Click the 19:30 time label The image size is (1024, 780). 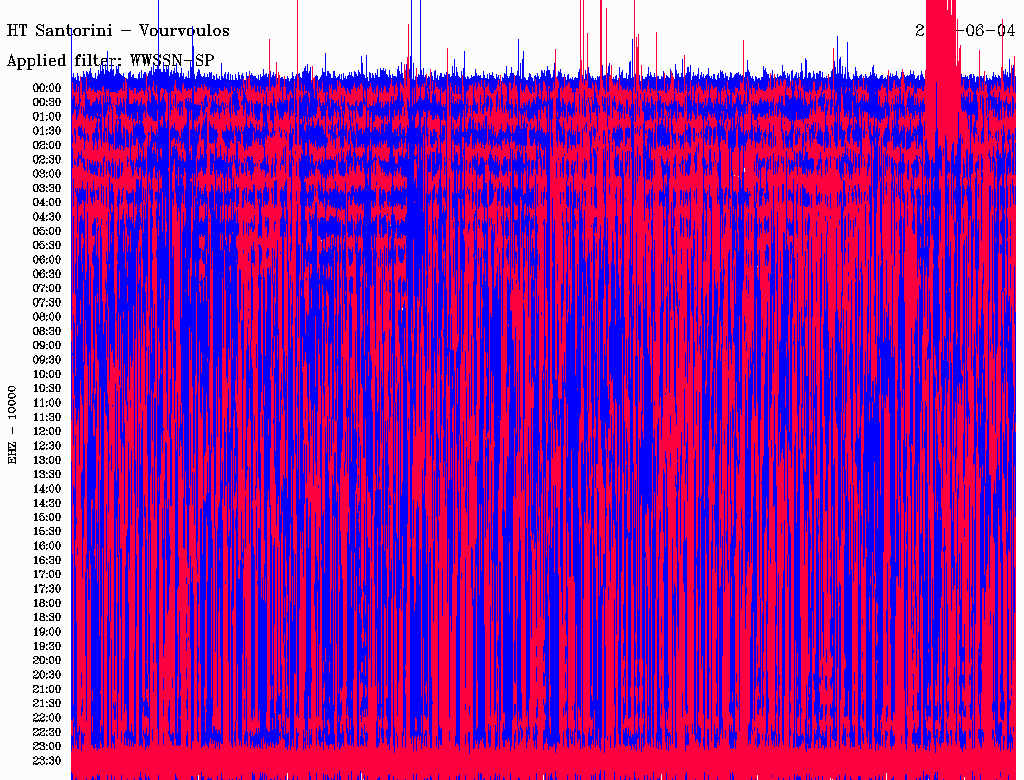pos(47,646)
